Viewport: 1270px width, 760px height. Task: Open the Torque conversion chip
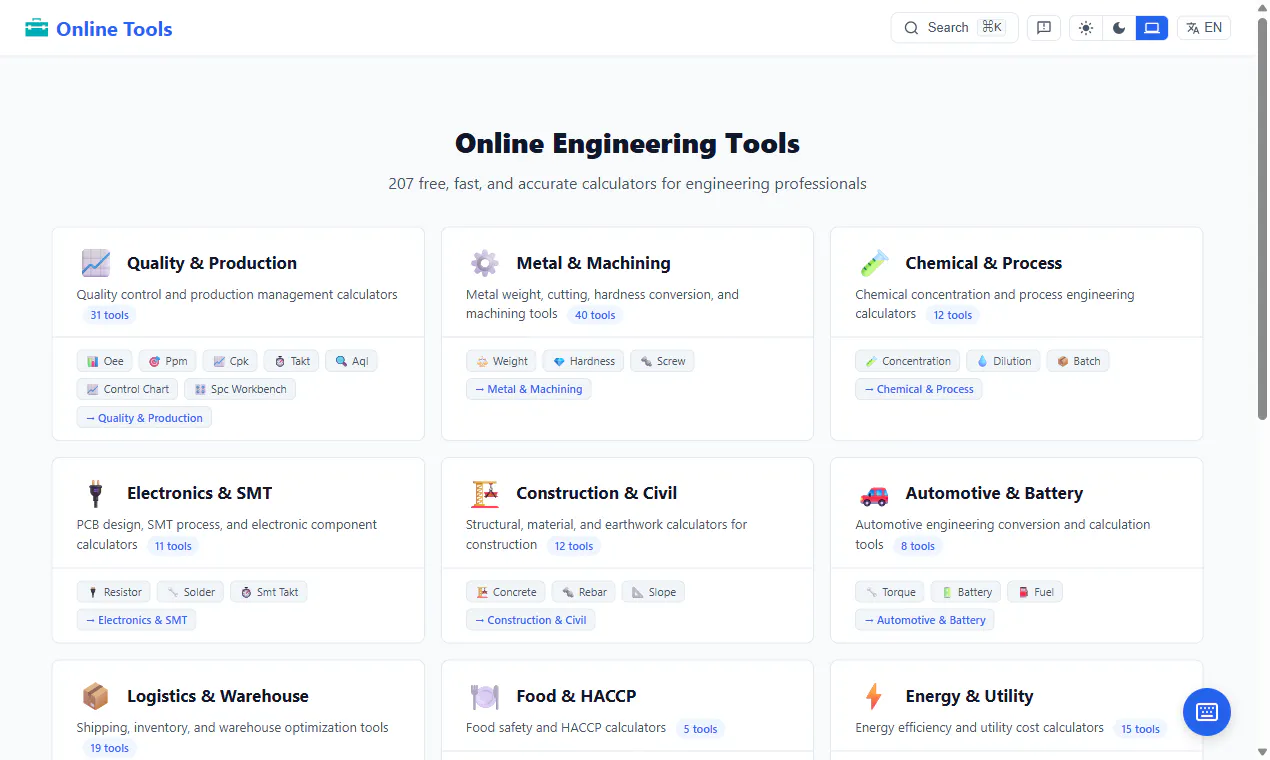coord(890,592)
